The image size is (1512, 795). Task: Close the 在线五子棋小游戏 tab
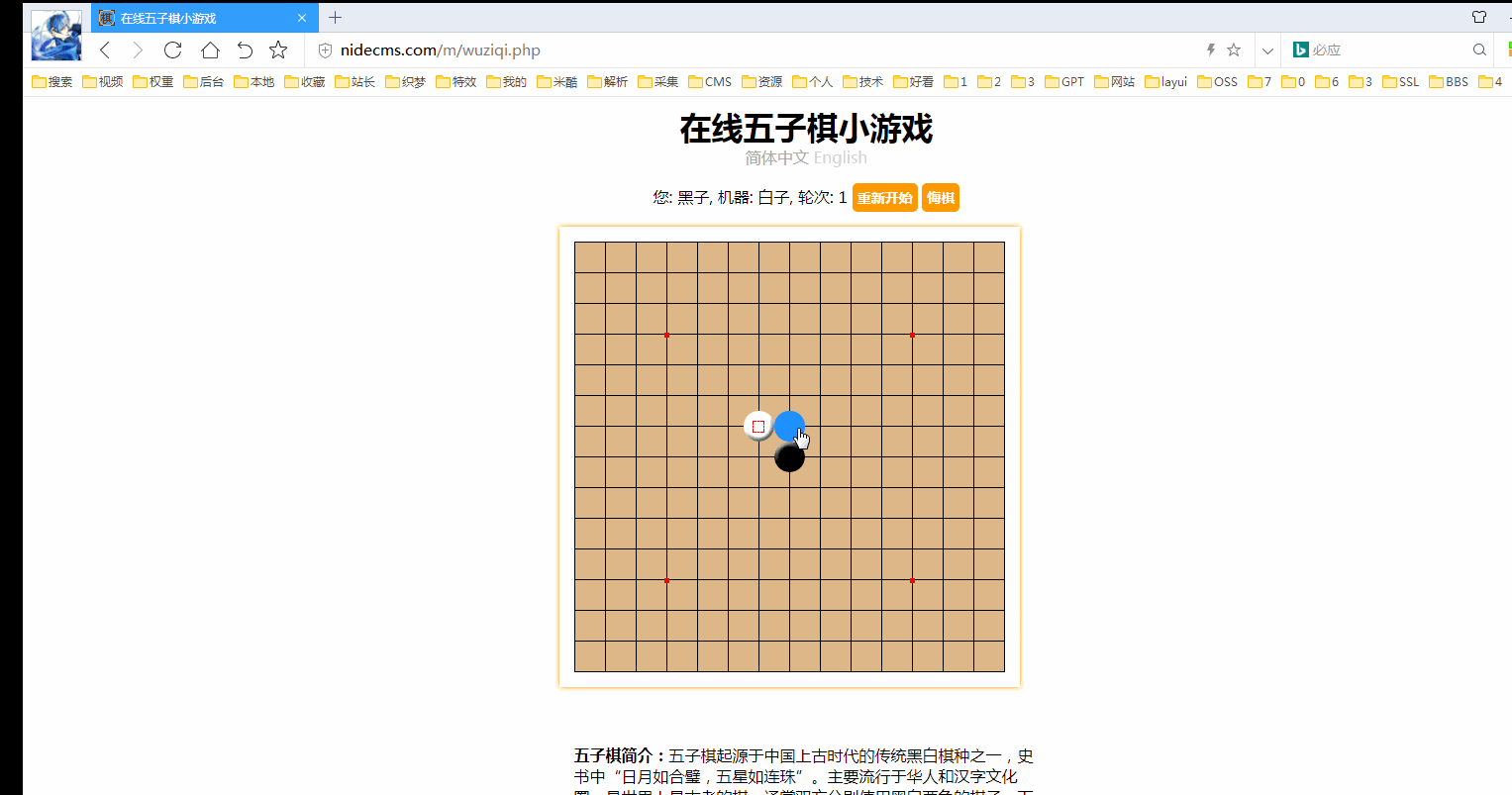tap(302, 18)
